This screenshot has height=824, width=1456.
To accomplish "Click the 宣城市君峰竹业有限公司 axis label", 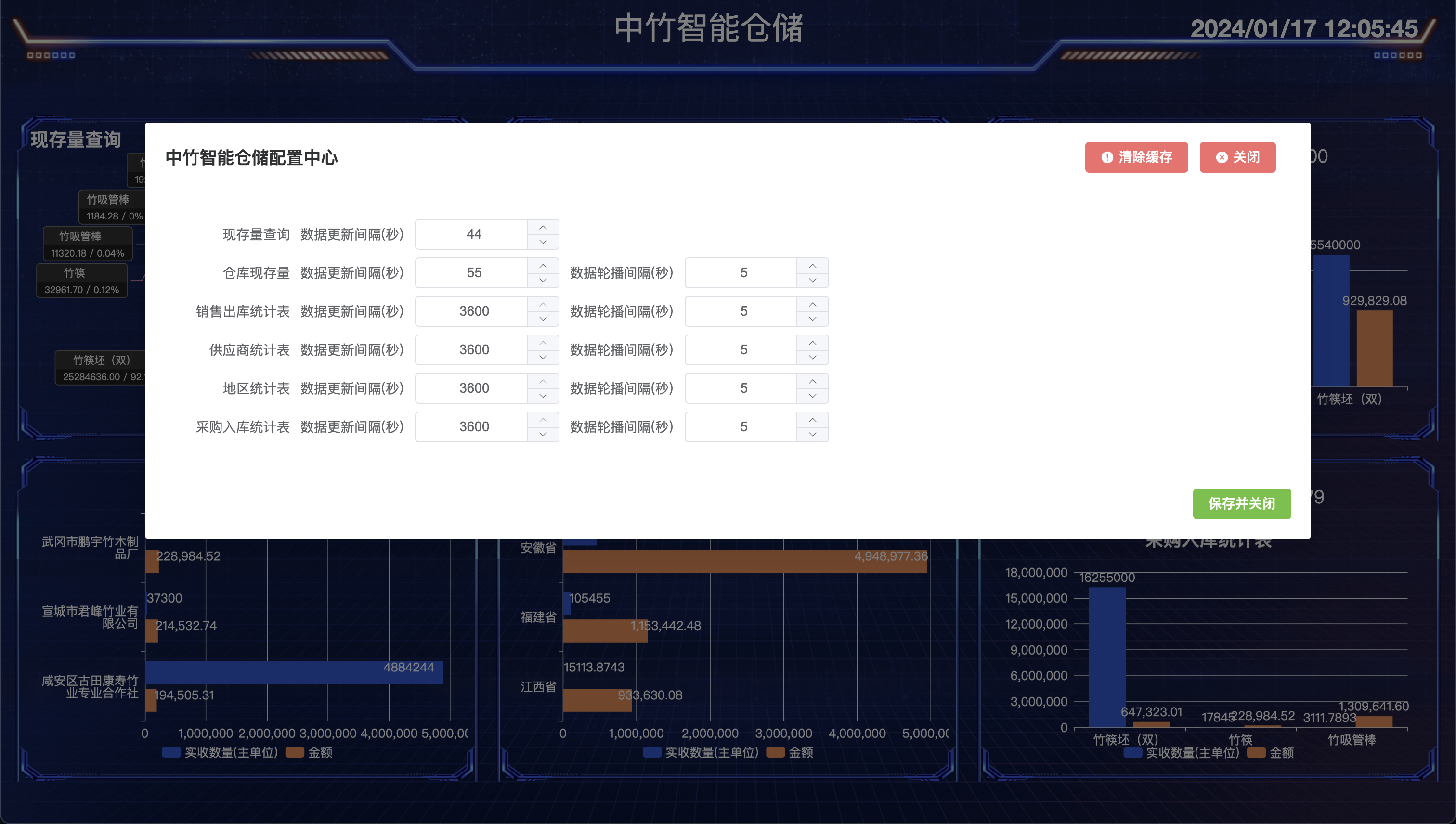I will (90, 617).
